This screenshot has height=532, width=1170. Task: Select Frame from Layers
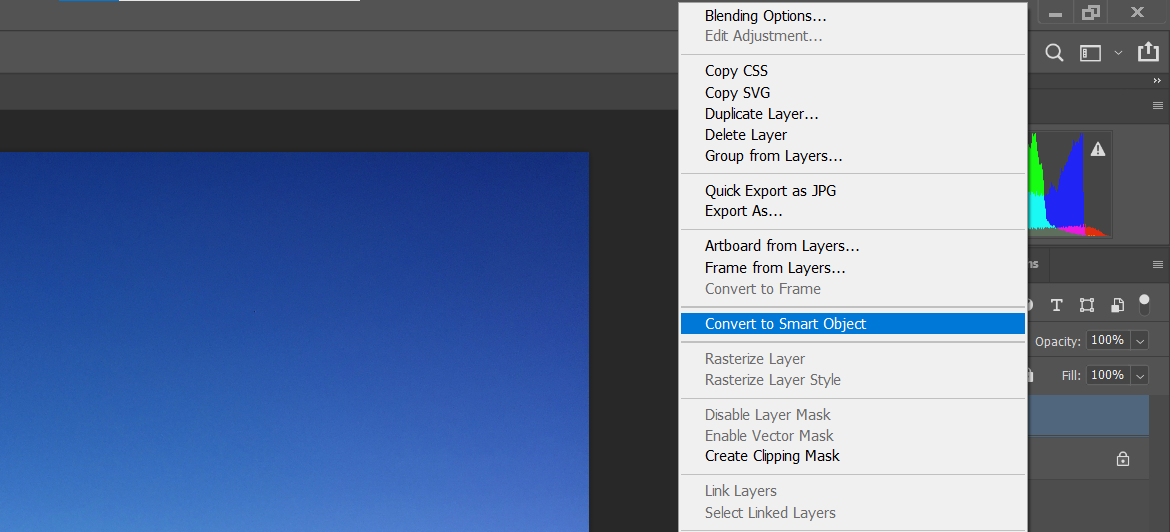click(x=775, y=267)
